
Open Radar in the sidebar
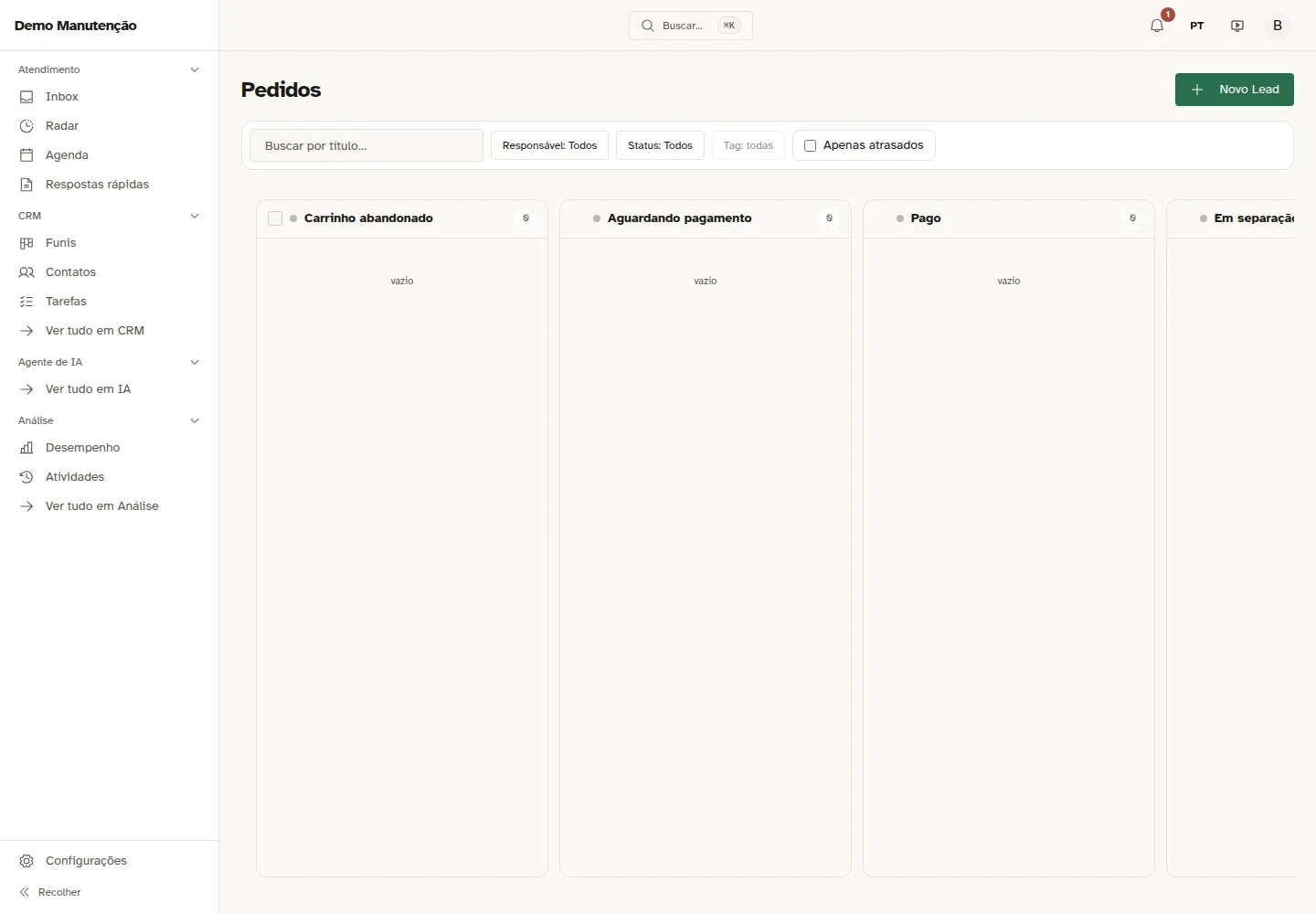click(x=110, y=126)
